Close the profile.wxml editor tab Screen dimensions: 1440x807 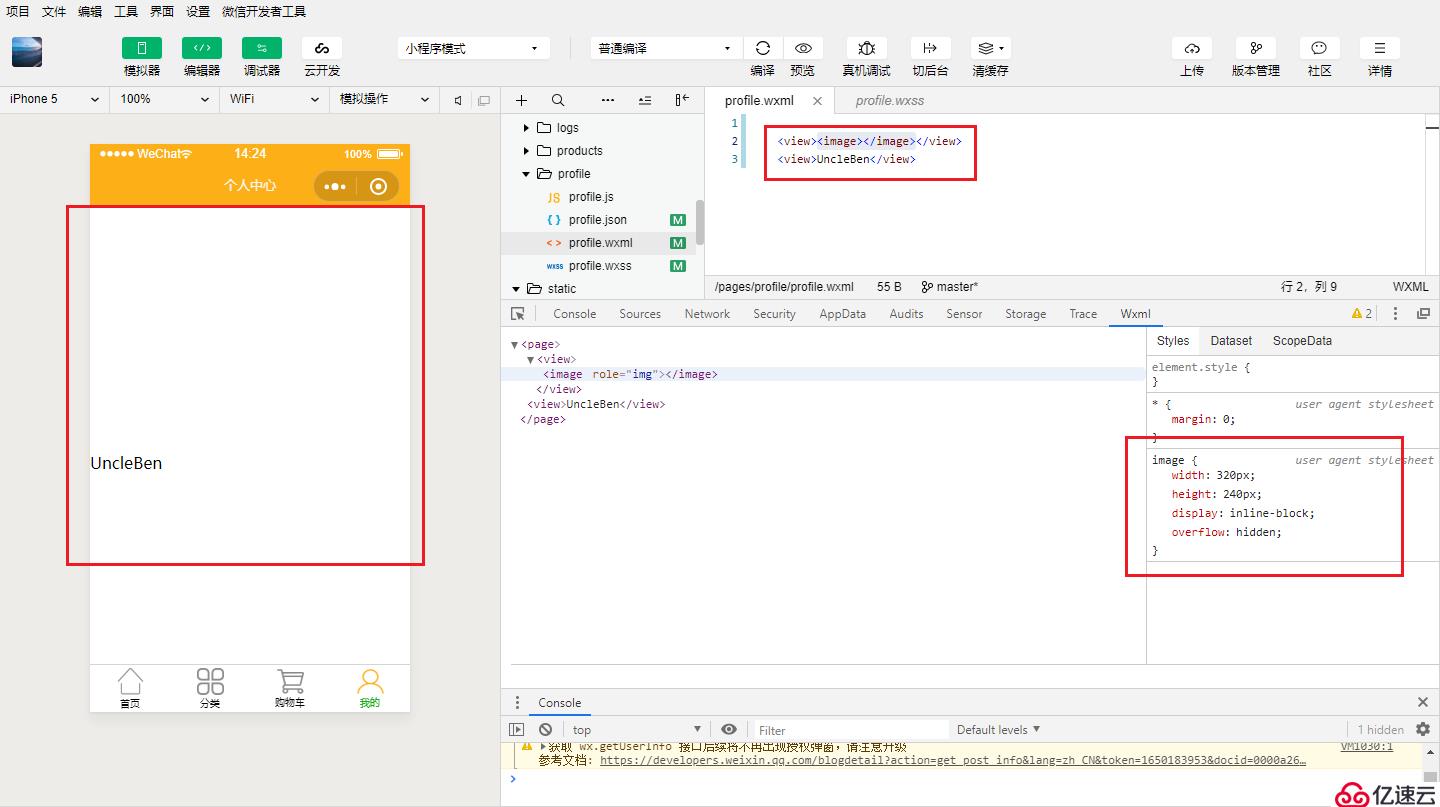[x=817, y=101]
